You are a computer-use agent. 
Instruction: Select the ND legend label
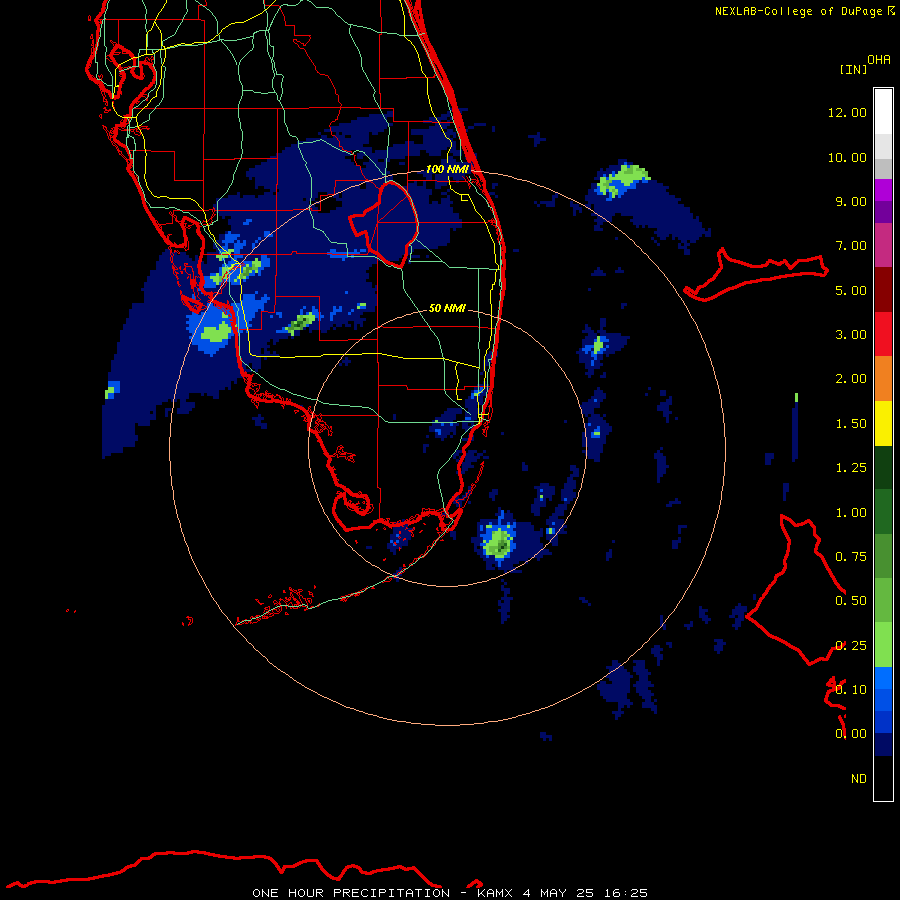[x=859, y=779]
